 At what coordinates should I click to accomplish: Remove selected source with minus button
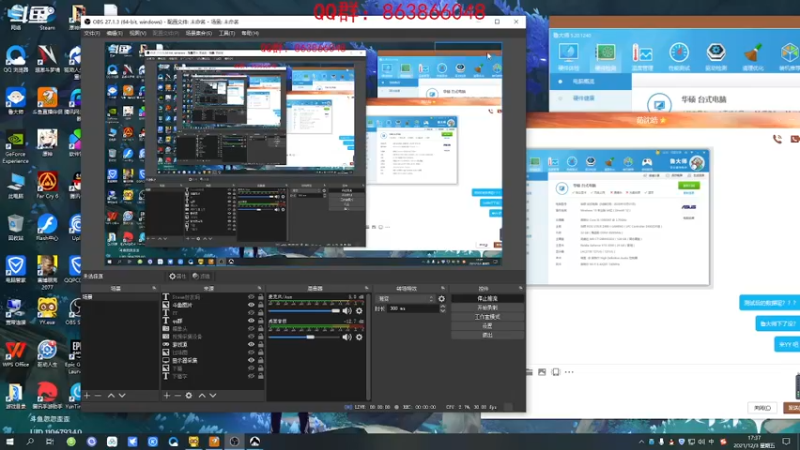pyautogui.click(x=178, y=395)
